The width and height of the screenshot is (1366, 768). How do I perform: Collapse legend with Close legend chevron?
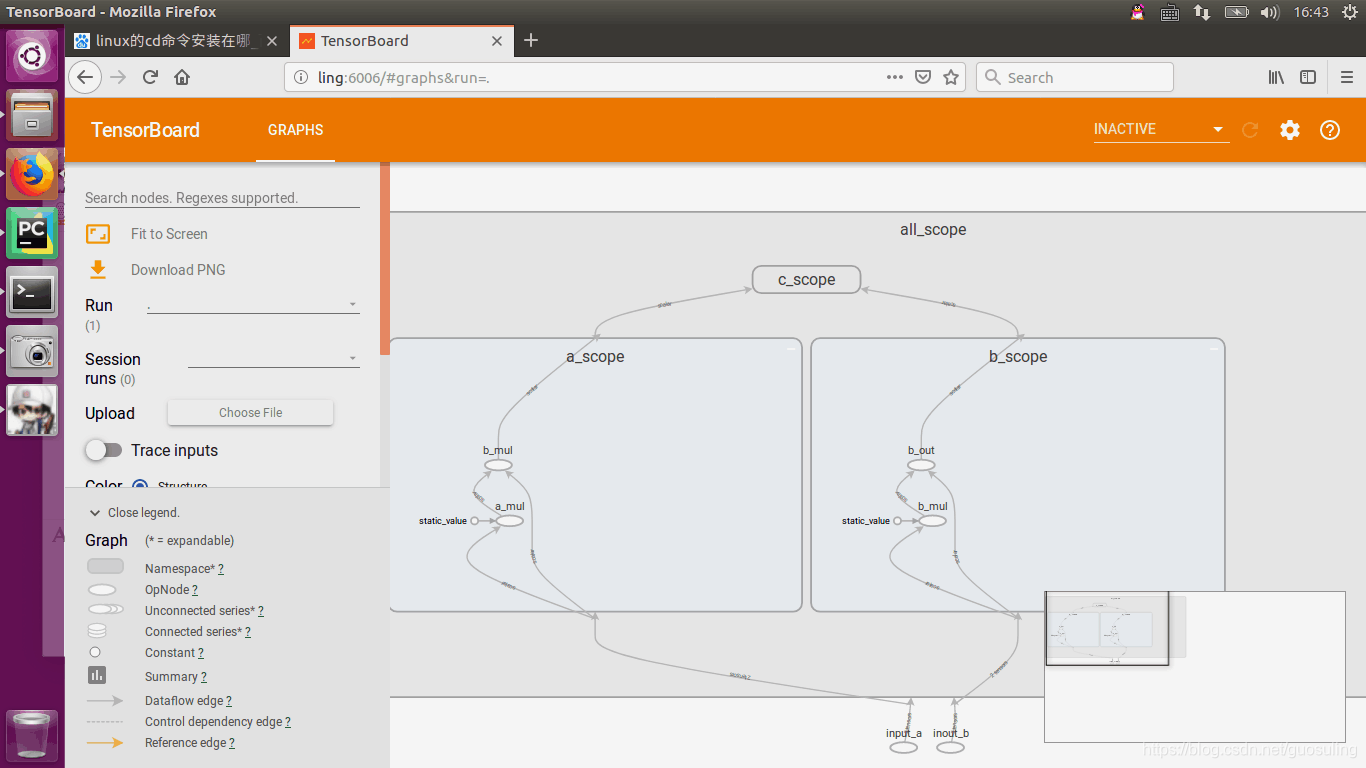tap(95, 512)
